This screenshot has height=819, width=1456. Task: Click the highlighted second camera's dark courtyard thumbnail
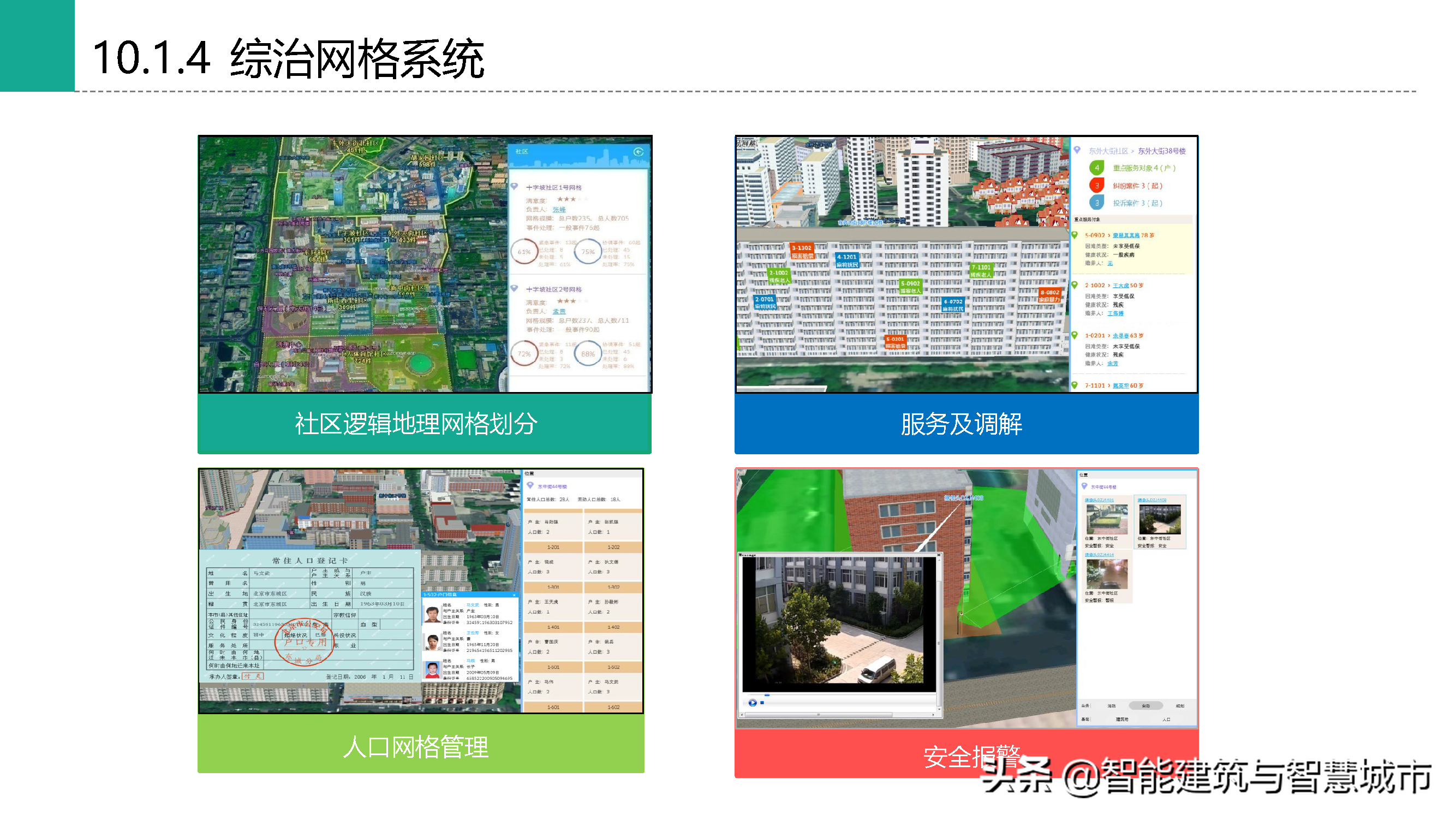(x=1160, y=519)
